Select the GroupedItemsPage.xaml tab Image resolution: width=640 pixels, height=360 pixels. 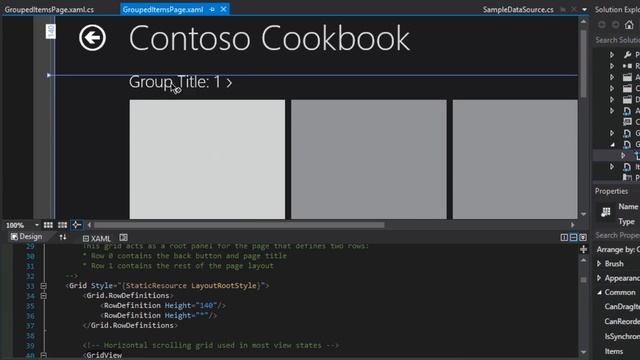coord(163,10)
